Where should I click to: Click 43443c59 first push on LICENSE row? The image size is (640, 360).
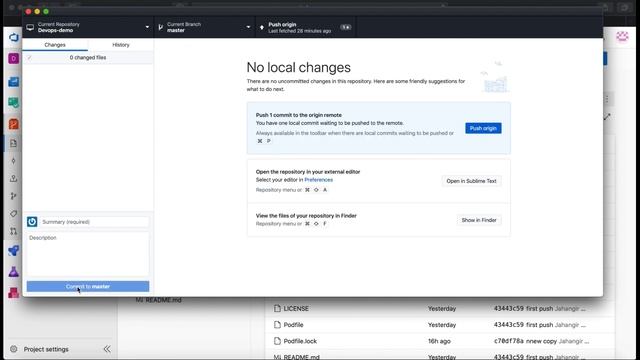click(523, 309)
